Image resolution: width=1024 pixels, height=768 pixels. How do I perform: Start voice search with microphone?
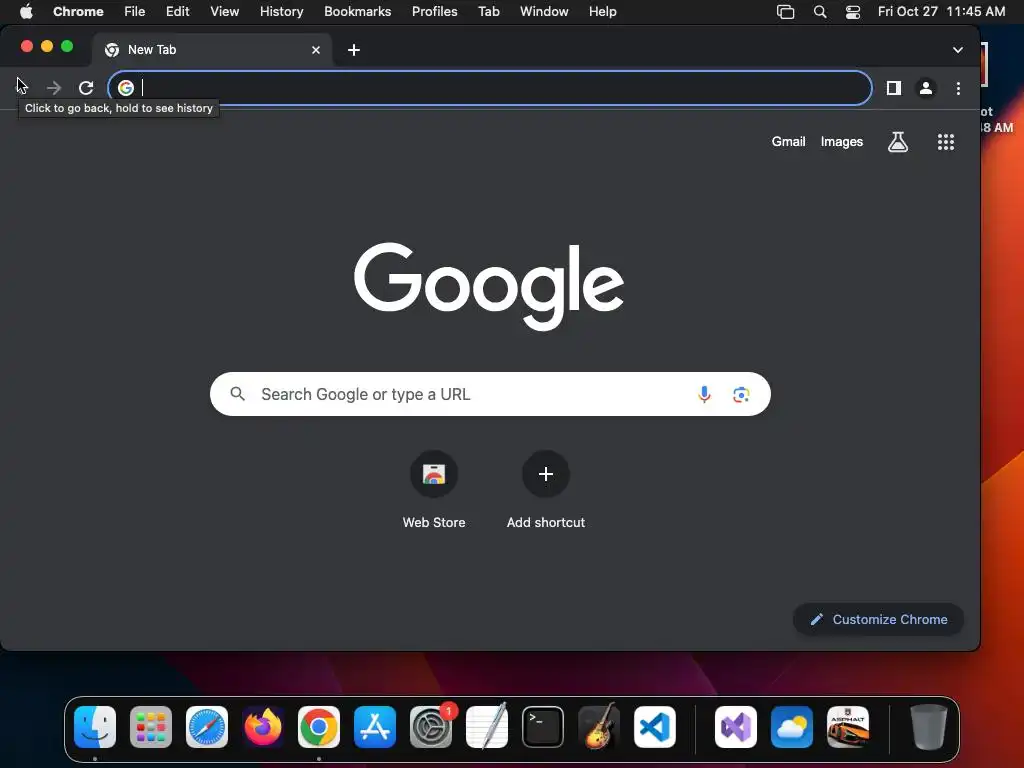click(x=704, y=394)
